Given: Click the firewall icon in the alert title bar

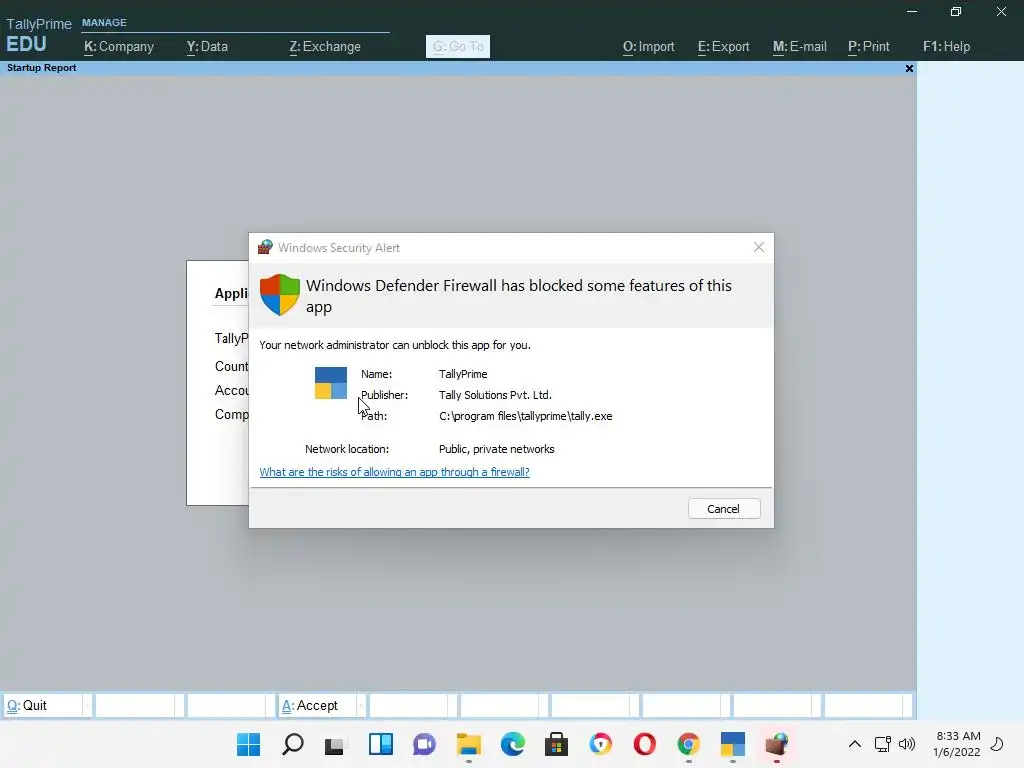Looking at the screenshot, I should pos(265,247).
